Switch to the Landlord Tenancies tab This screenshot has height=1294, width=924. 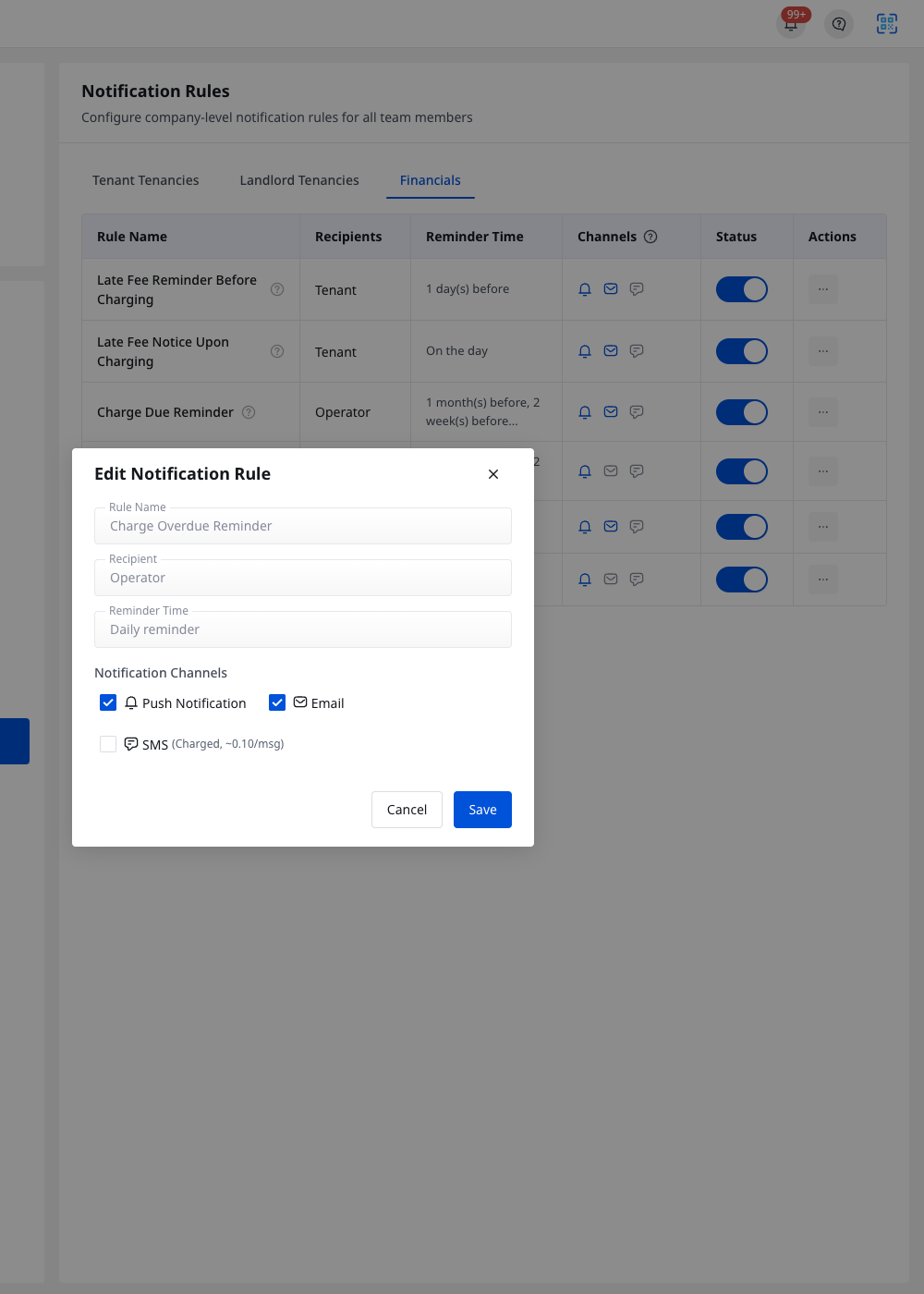tap(299, 180)
